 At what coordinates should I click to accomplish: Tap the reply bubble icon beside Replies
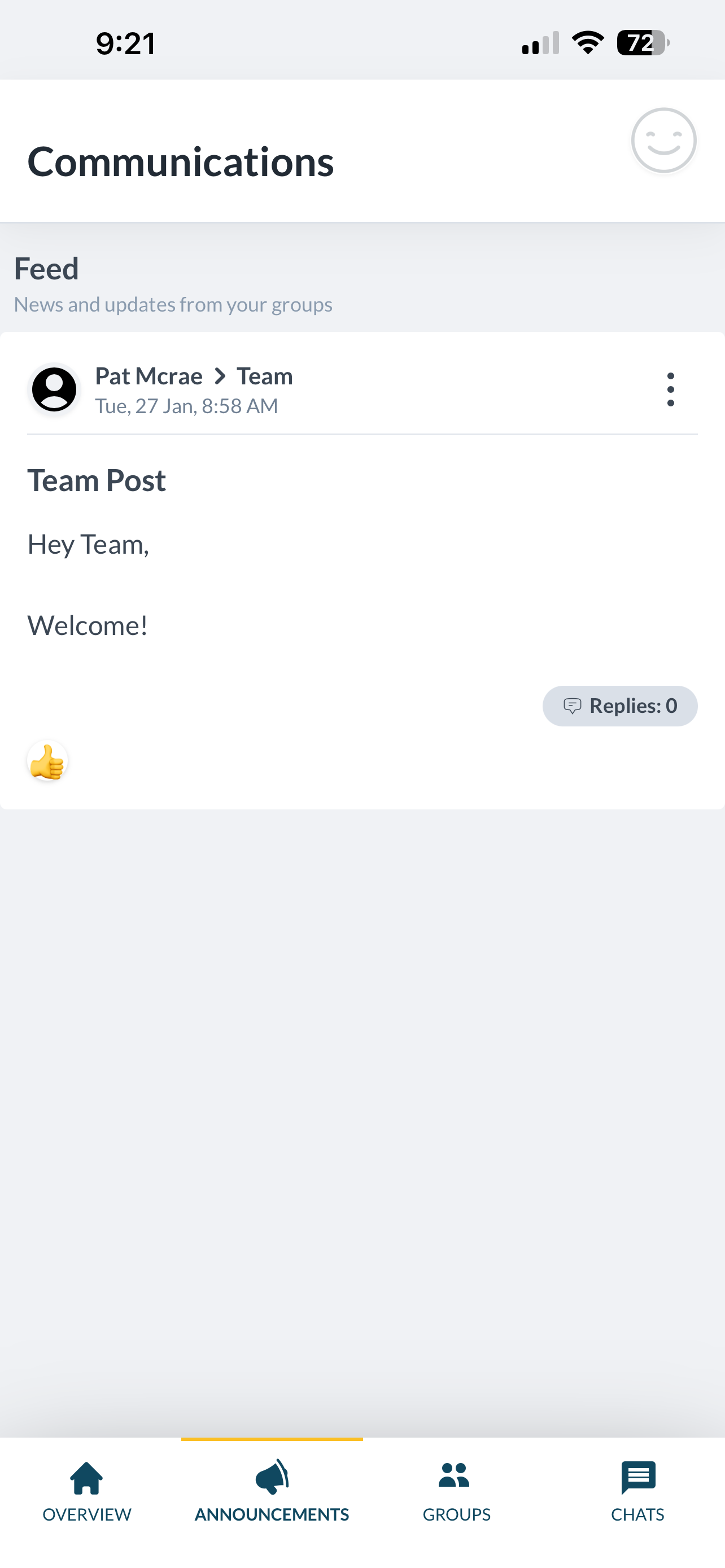coord(573,706)
